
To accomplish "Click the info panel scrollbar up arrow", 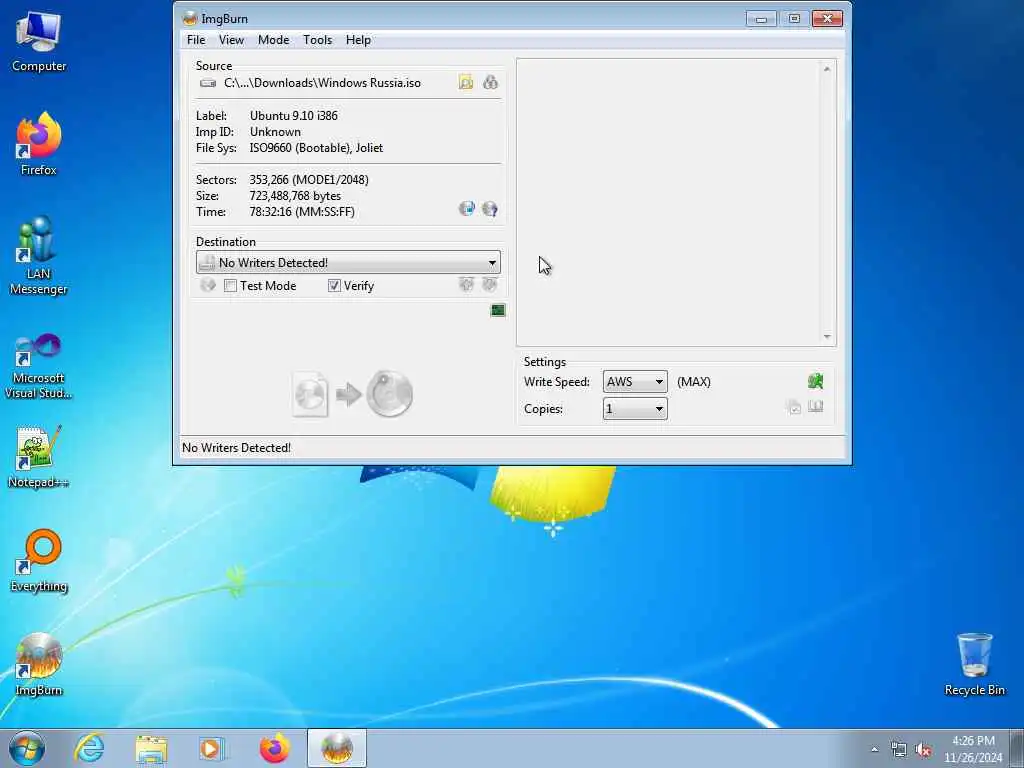I will [x=827, y=69].
